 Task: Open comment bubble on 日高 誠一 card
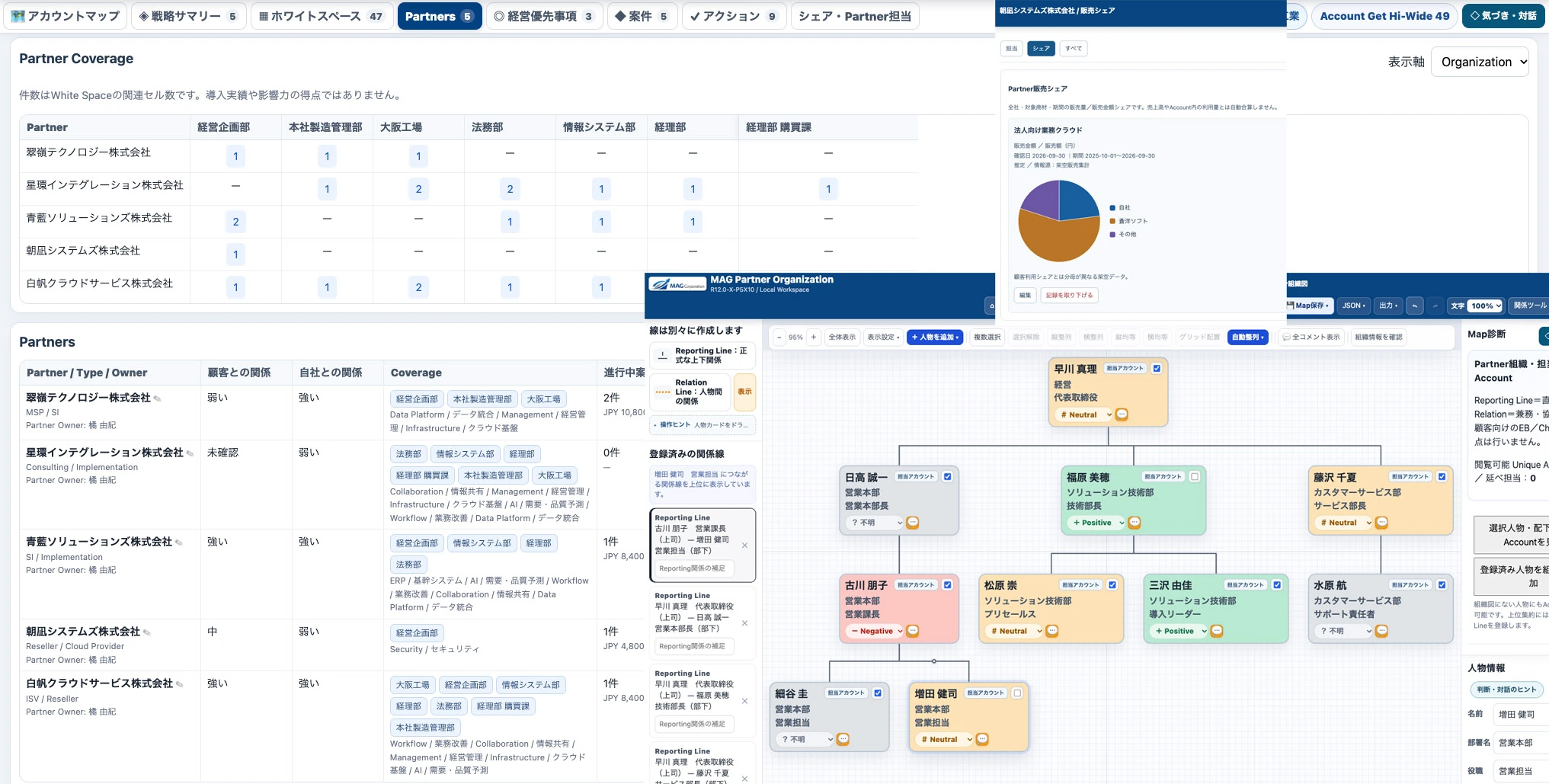[912, 523]
